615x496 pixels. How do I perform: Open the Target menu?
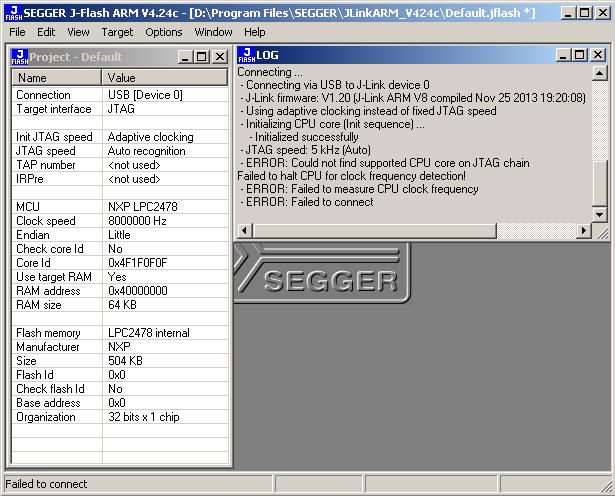117,32
